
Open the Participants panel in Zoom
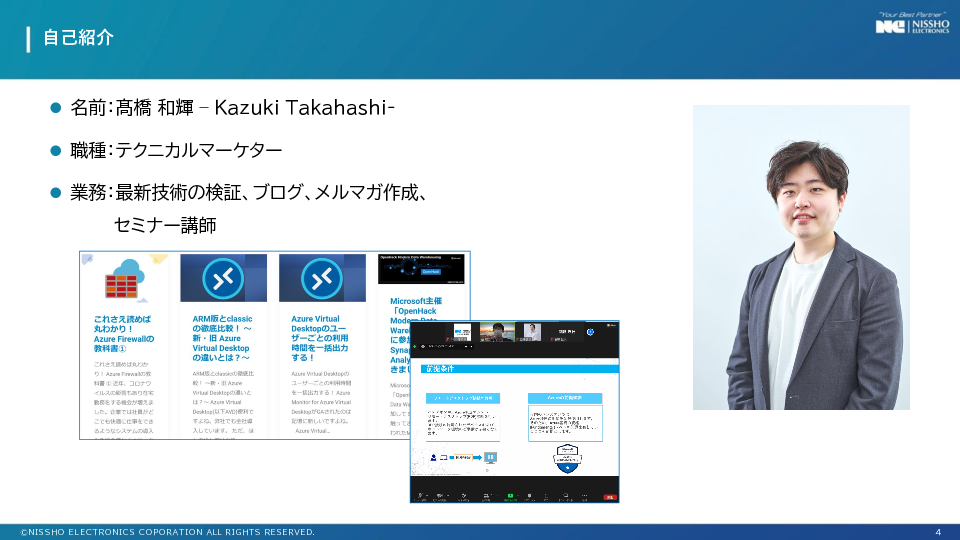[487, 495]
